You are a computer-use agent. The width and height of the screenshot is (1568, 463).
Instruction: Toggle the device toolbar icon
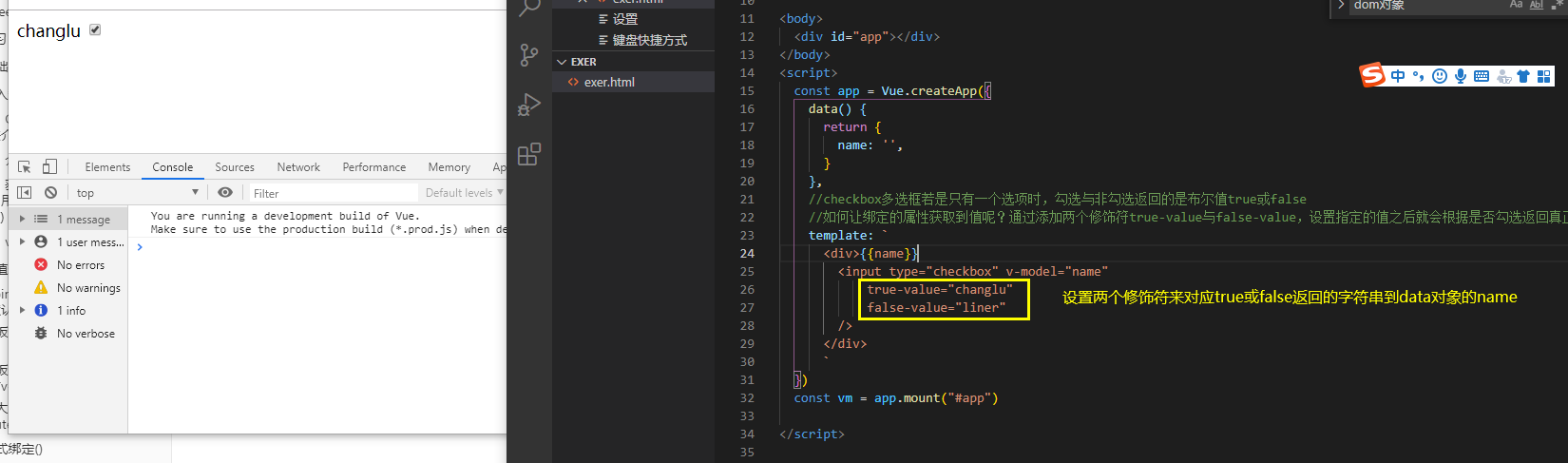point(49,166)
